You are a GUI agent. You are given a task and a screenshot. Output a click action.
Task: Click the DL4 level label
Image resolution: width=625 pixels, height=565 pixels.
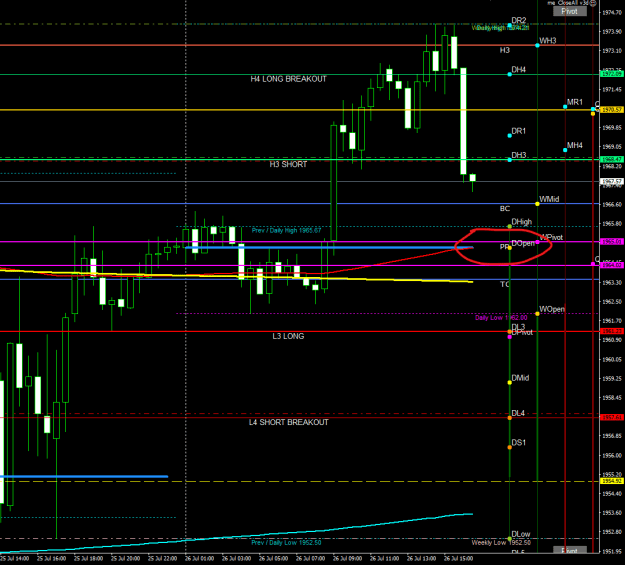518,413
